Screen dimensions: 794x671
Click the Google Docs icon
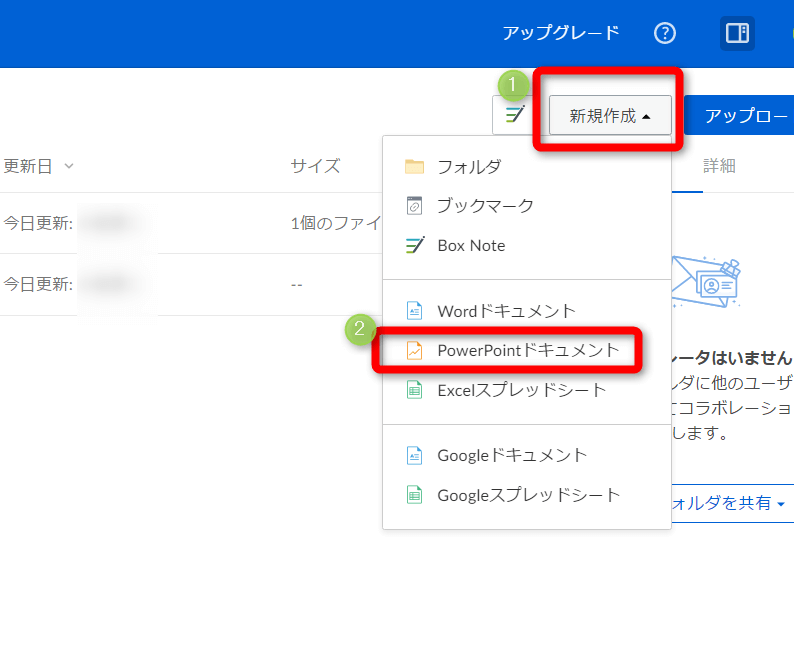click(415, 455)
